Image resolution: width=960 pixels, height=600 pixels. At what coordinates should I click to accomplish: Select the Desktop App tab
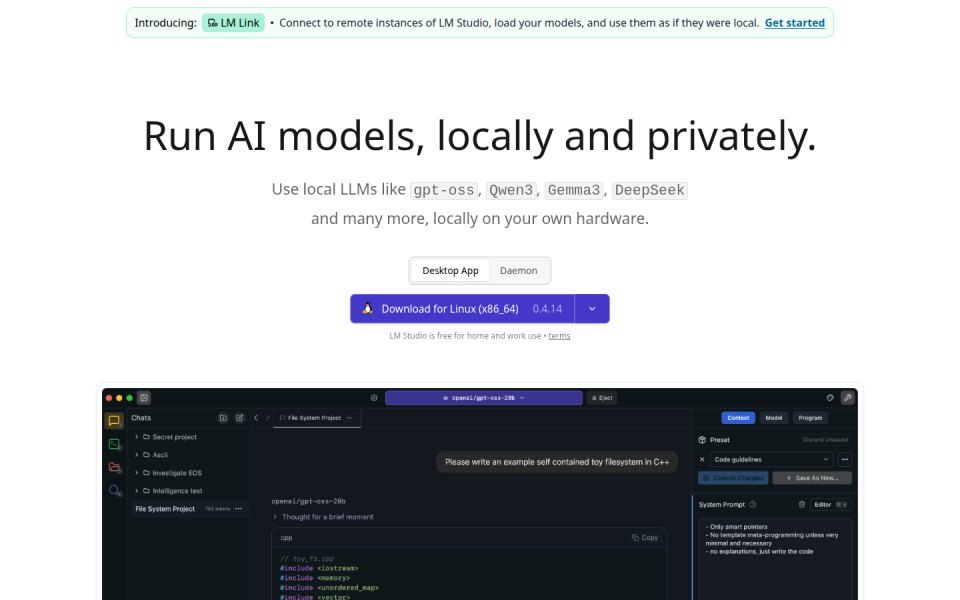pyautogui.click(x=450, y=271)
